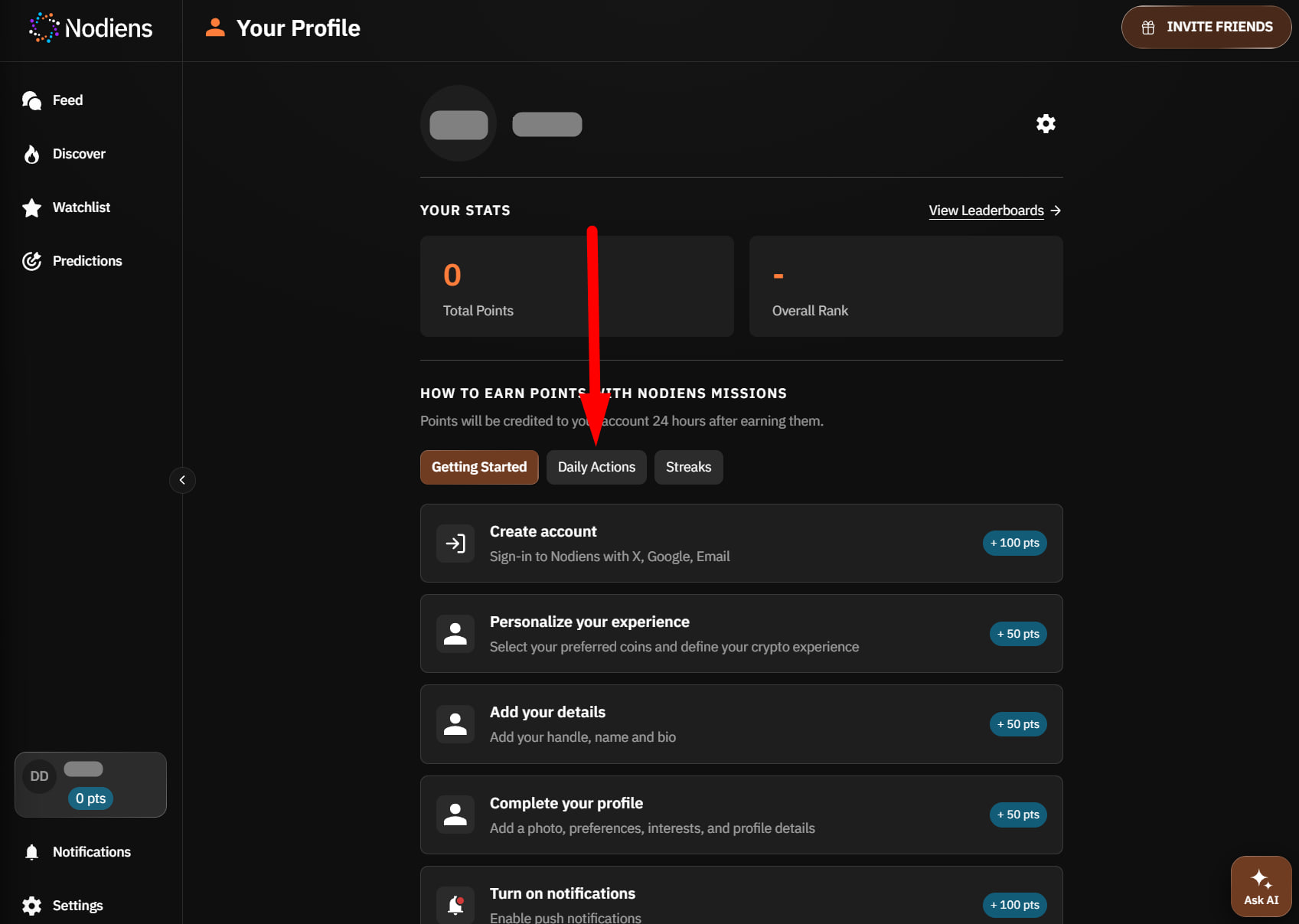Open Notifications in the sidebar
1299x924 pixels.
pos(91,852)
